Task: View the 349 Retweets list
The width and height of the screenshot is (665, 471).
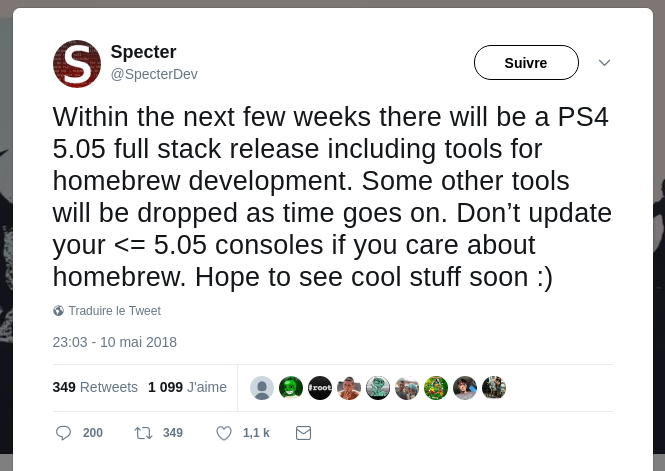Action: coord(95,387)
